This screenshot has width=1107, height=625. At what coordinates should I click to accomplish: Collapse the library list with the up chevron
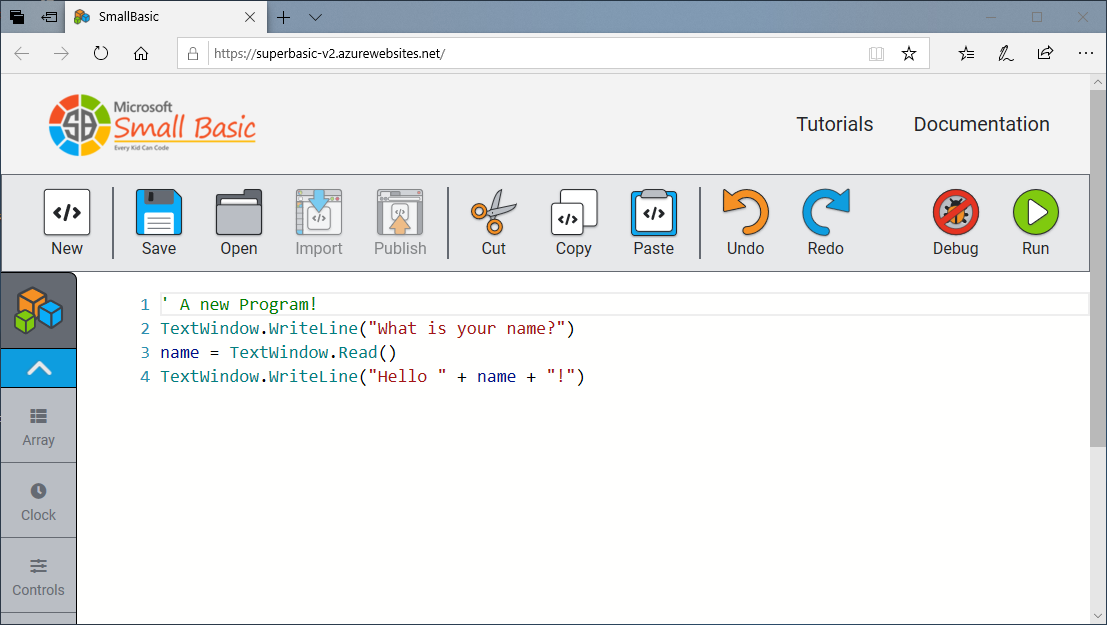click(x=39, y=368)
